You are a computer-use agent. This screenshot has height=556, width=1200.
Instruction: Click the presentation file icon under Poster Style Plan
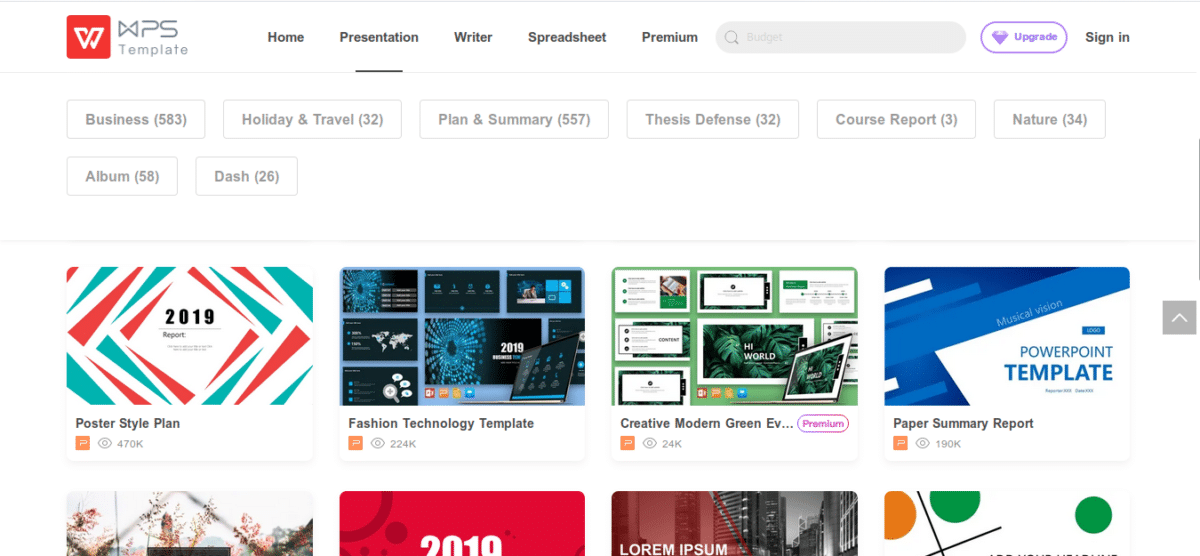click(x=83, y=443)
